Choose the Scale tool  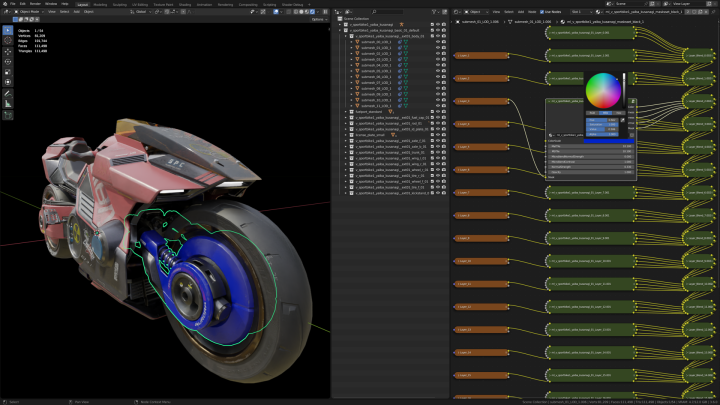coord(8,72)
